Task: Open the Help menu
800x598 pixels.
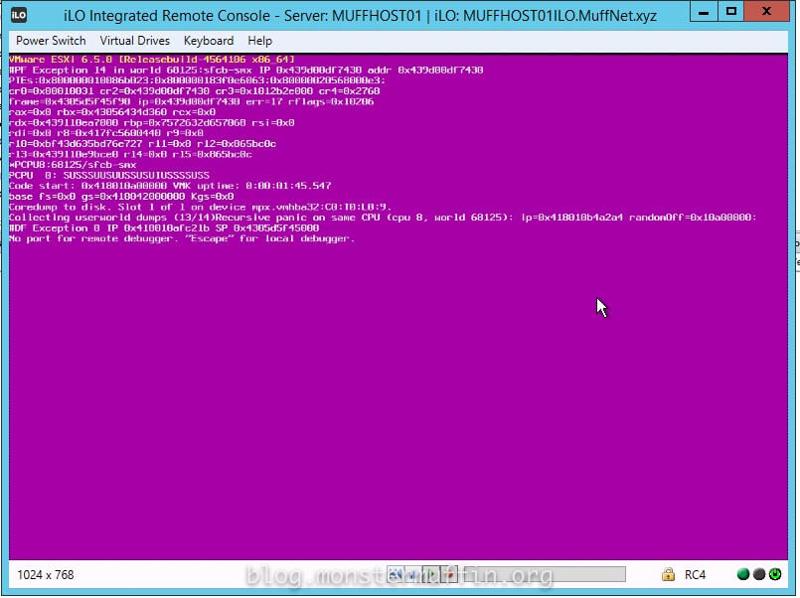Action: (260, 41)
